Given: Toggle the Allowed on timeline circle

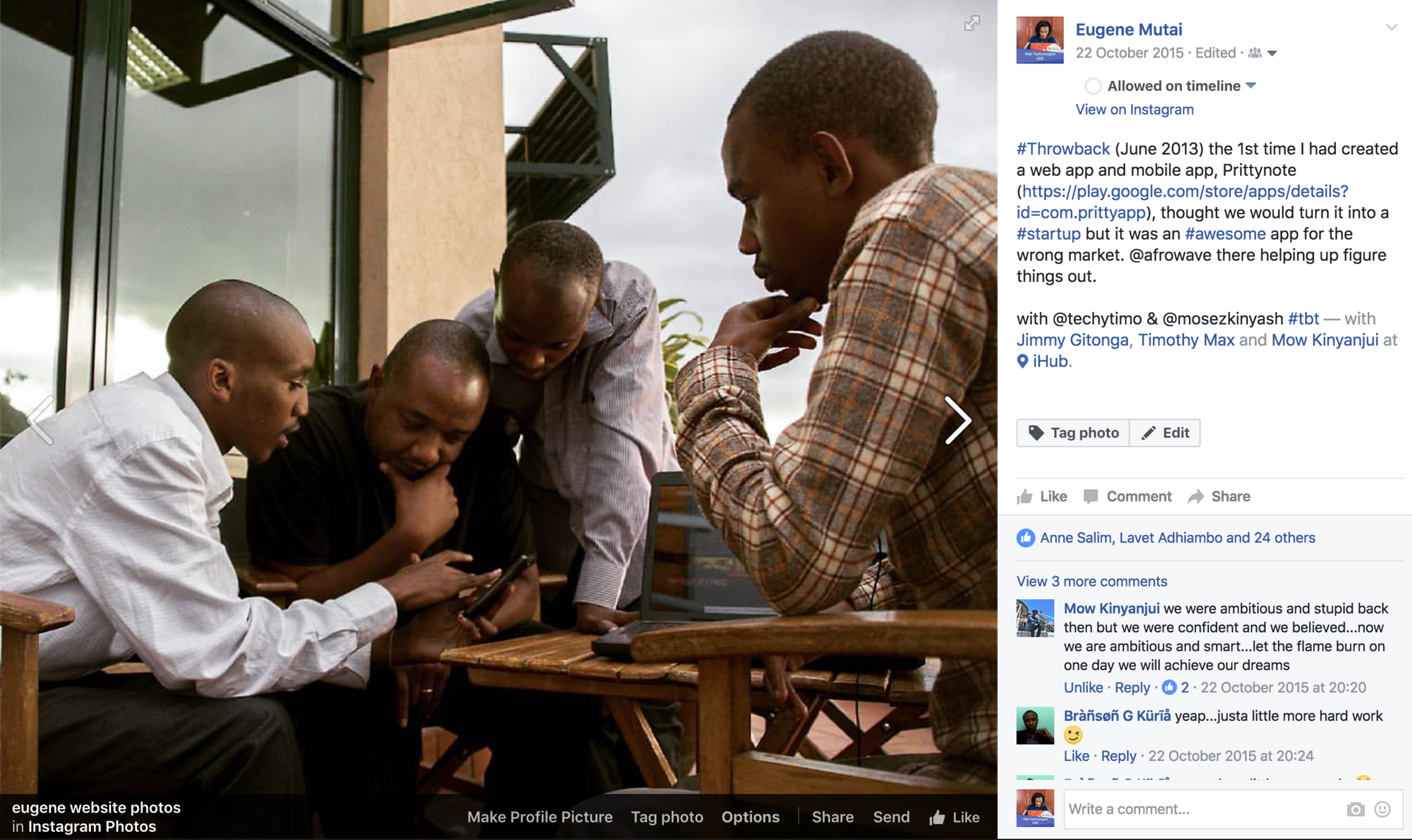Looking at the screenshot, I should [1093, 86].
